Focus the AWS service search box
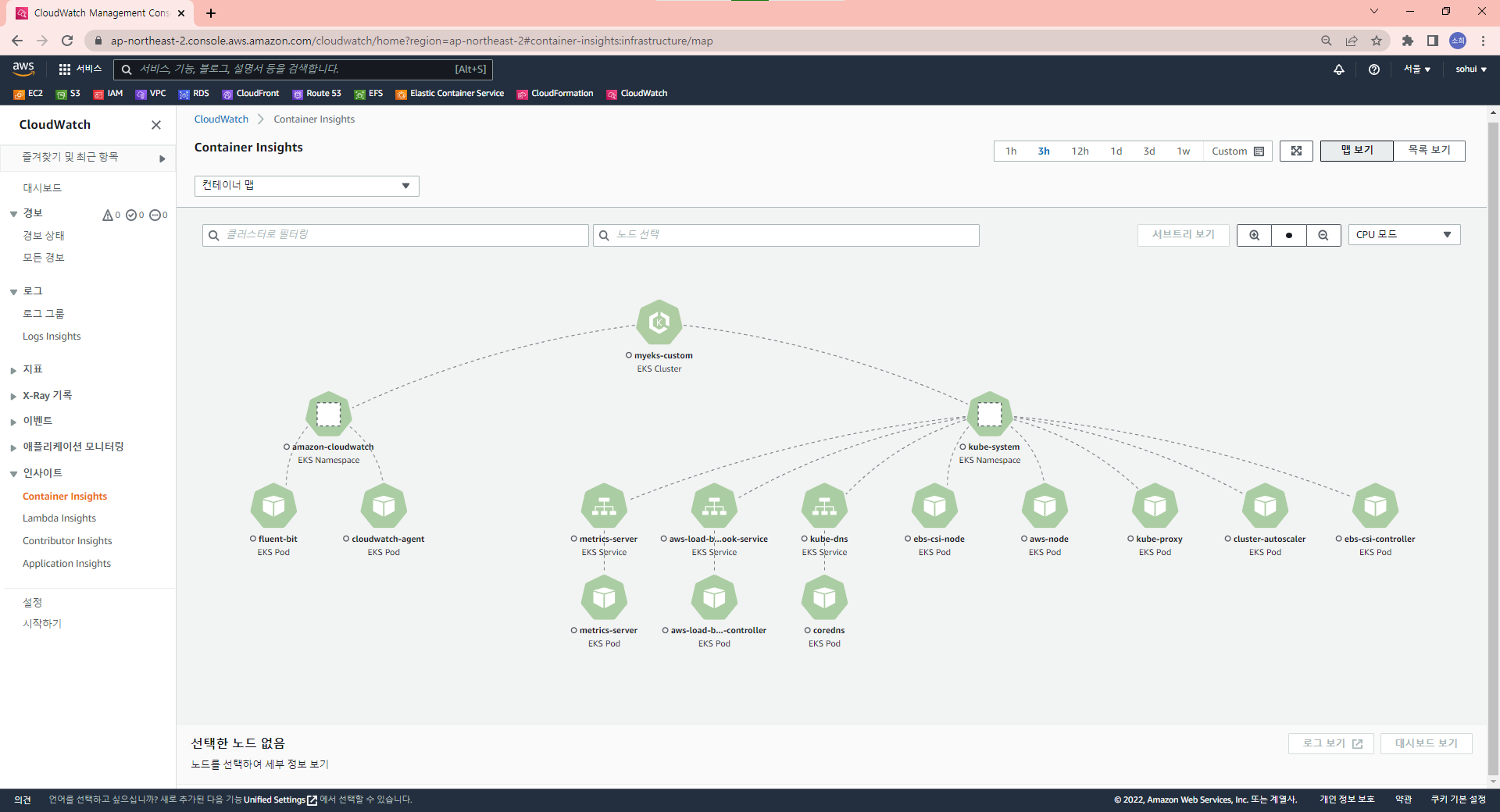1500x812 pixels. (x=303, y=69)
